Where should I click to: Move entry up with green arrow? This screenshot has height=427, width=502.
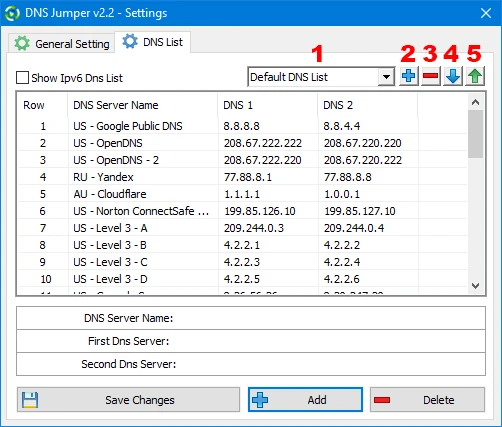click(475, 76)
